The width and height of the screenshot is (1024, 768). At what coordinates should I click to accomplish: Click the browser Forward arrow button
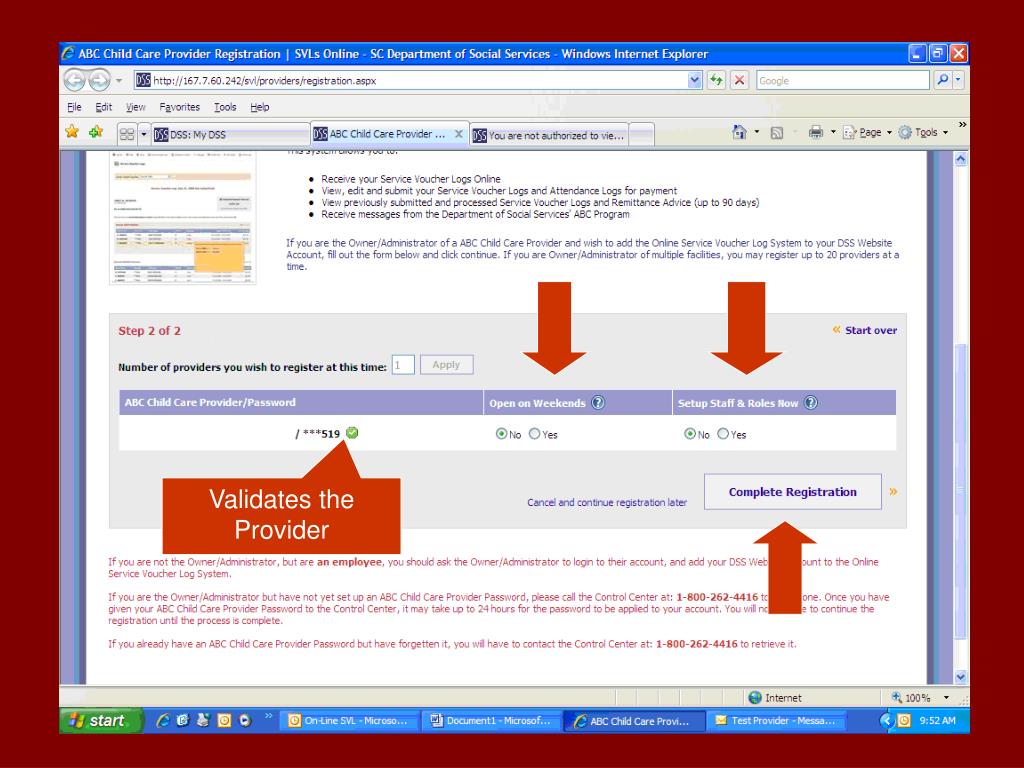(x=99, y=80)
